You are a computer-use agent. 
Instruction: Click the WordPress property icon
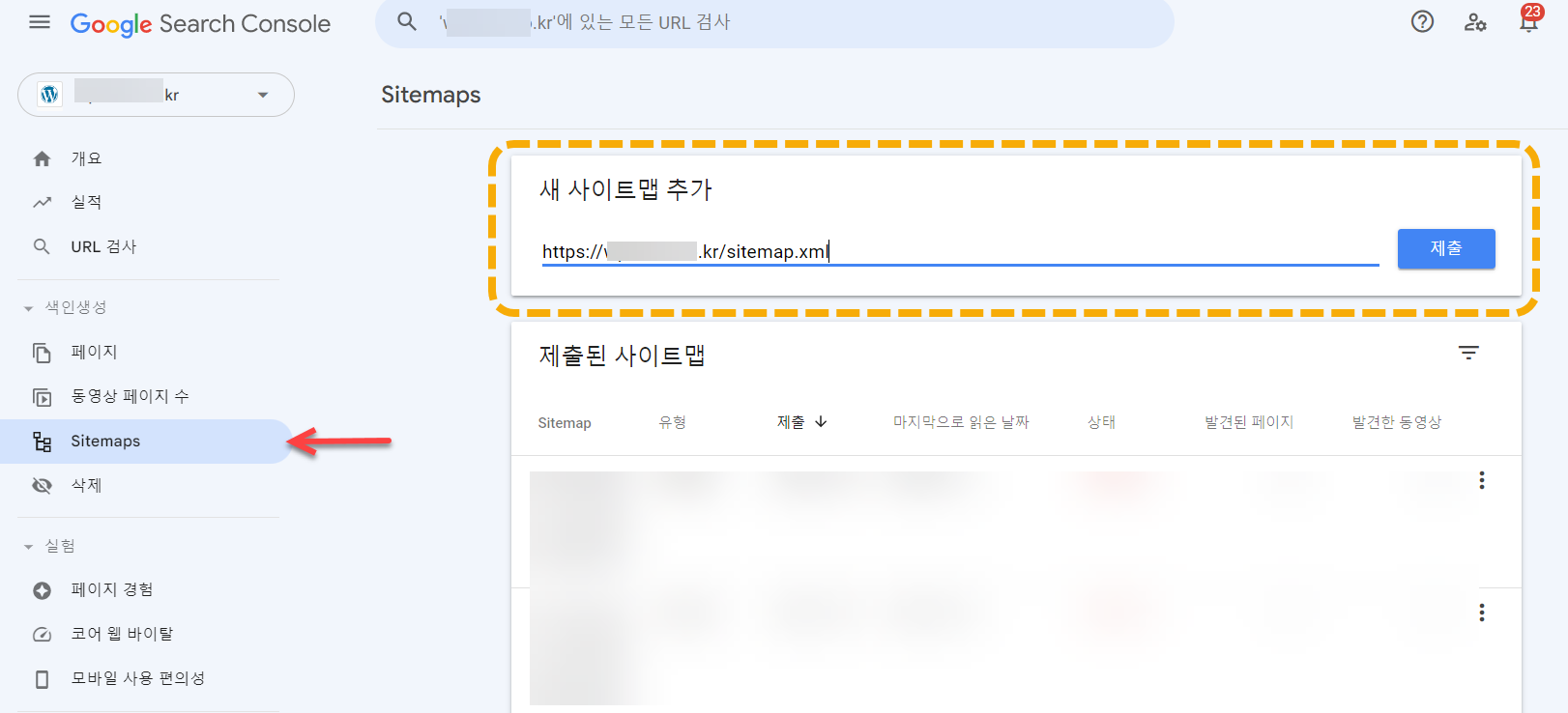click(x=49, y=95)
